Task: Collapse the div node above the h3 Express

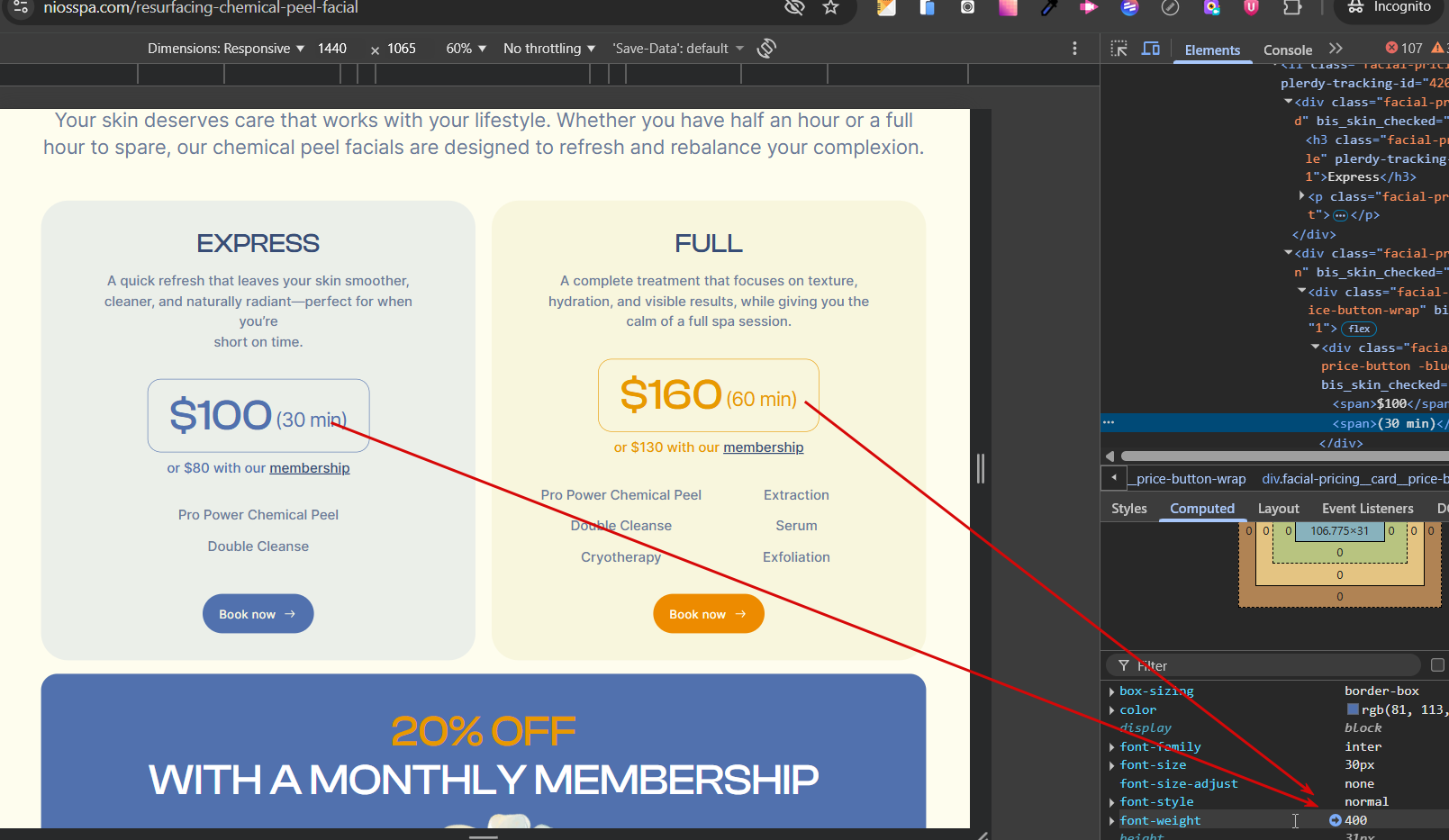Action: coord(1289,102)
